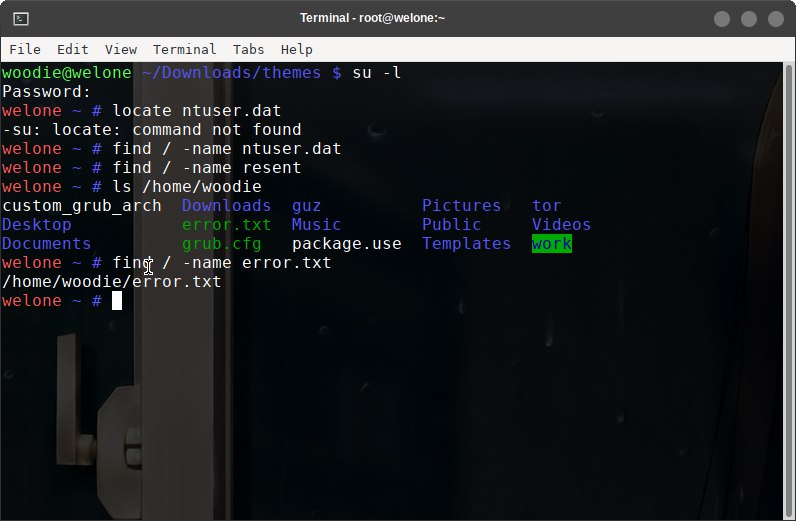Screen dimensions: 796x521
Task: Click the rightmost round window button
Action: 776,19
